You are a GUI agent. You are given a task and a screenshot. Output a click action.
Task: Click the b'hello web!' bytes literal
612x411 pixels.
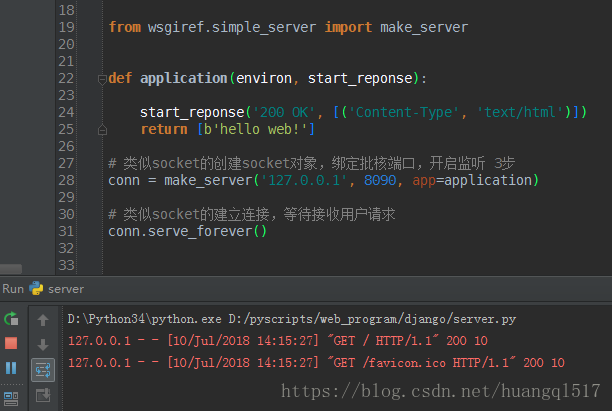click(x=256, y=129)
